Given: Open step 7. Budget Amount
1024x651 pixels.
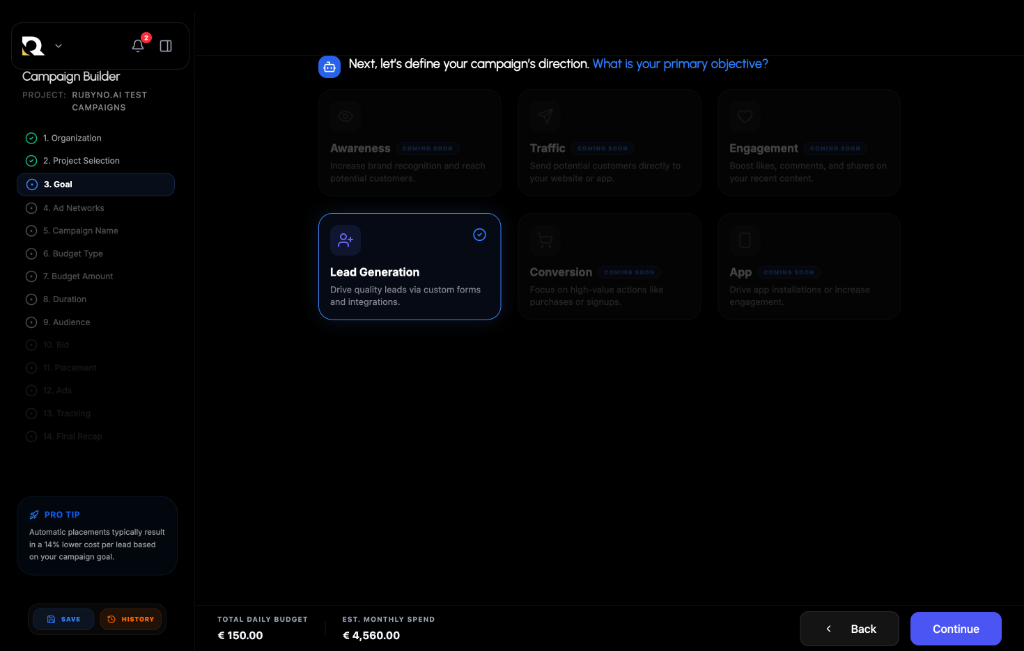Looking at the screenshot, I should 96,277.
